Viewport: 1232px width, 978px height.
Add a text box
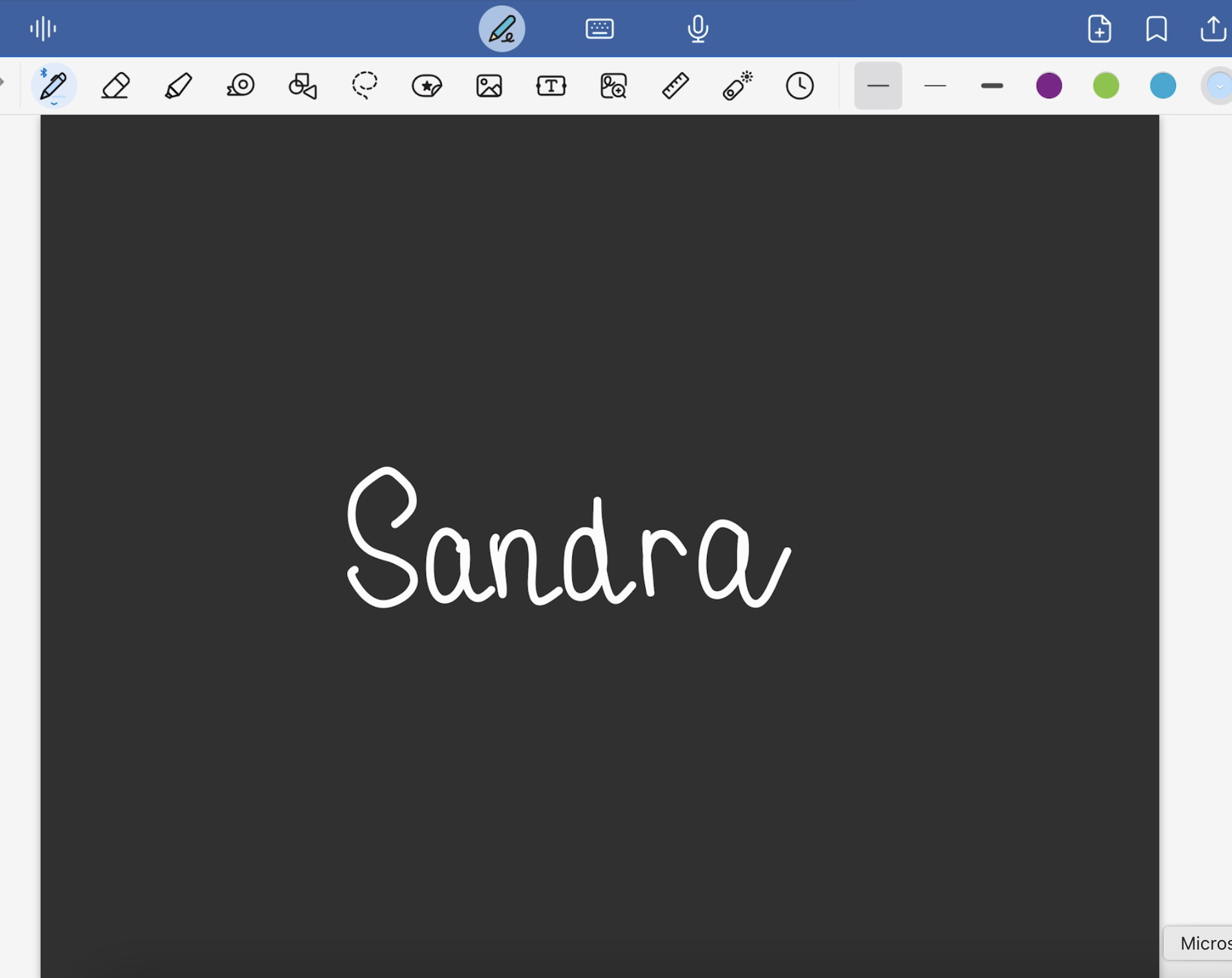(551, 86)
